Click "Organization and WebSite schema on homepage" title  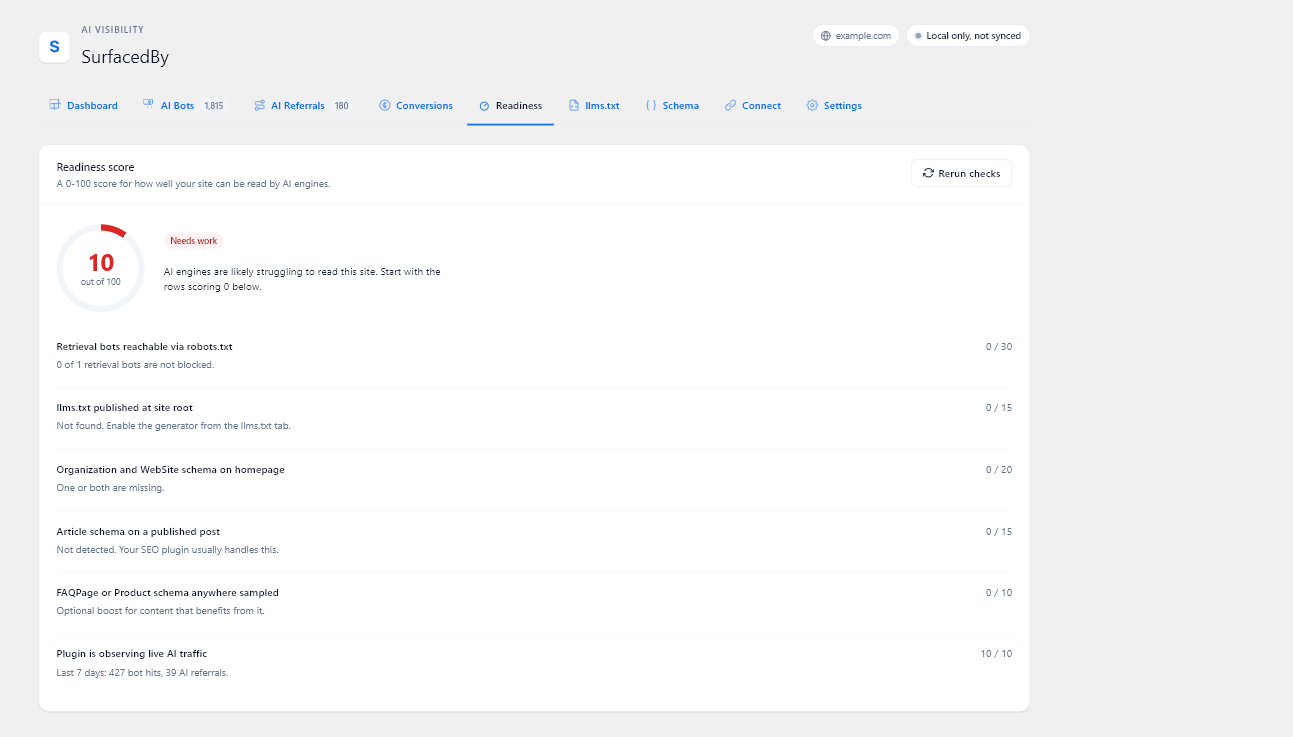point(170,470)
